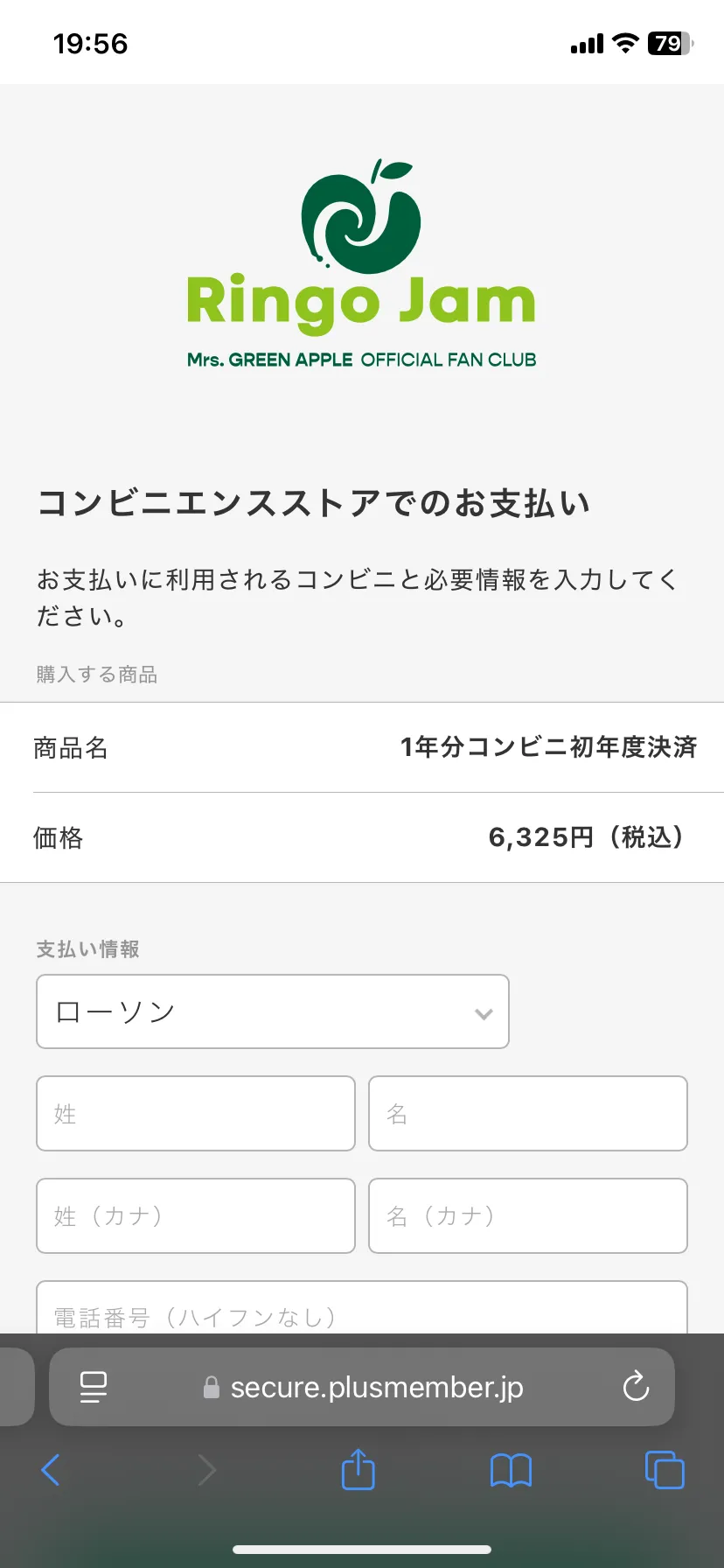The height and width of the screenshot is (1568, 724).
Task: Expand the store selector chevron
Action: click(x=484, y=1014)
